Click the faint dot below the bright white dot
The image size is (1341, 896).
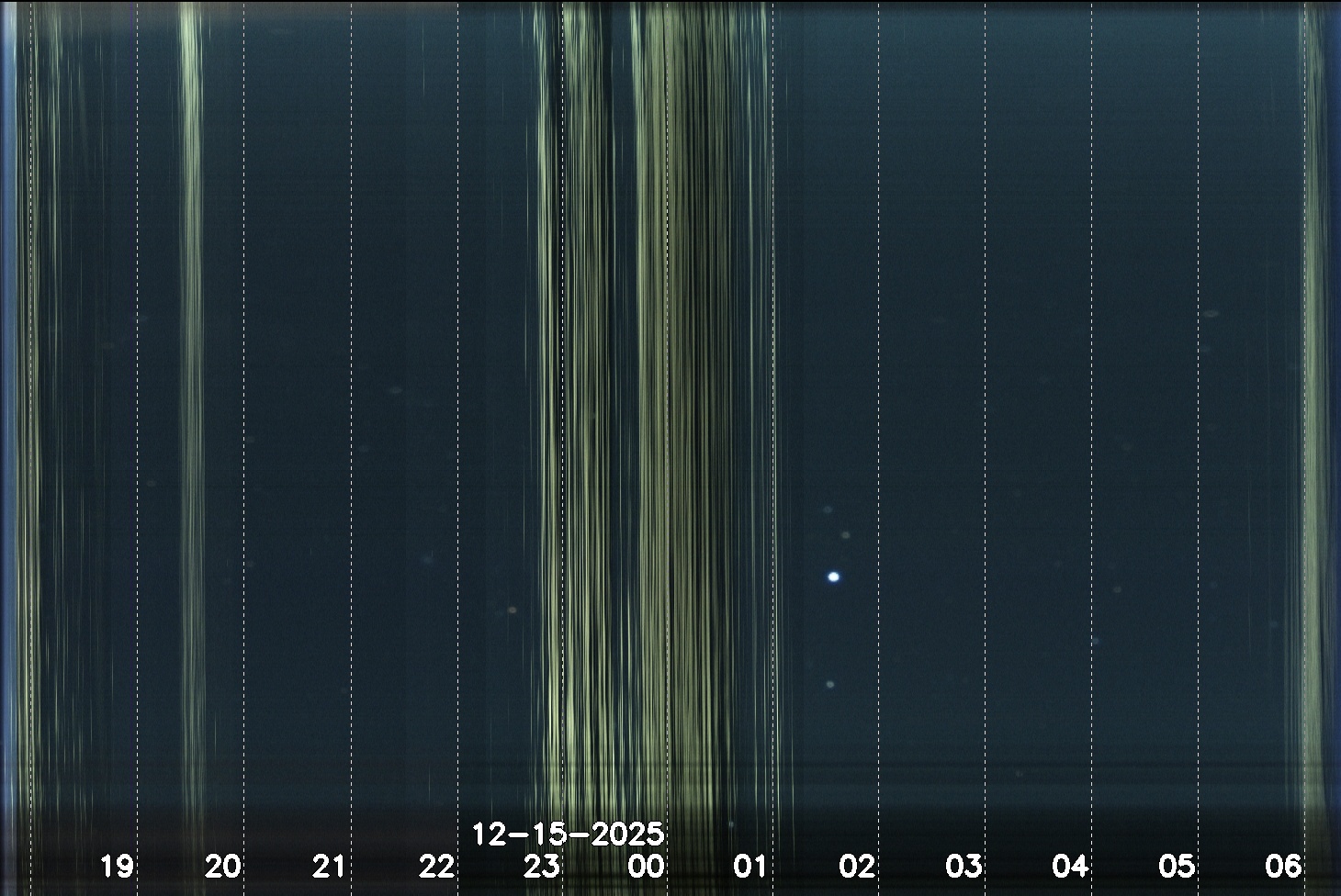point(830,685)
